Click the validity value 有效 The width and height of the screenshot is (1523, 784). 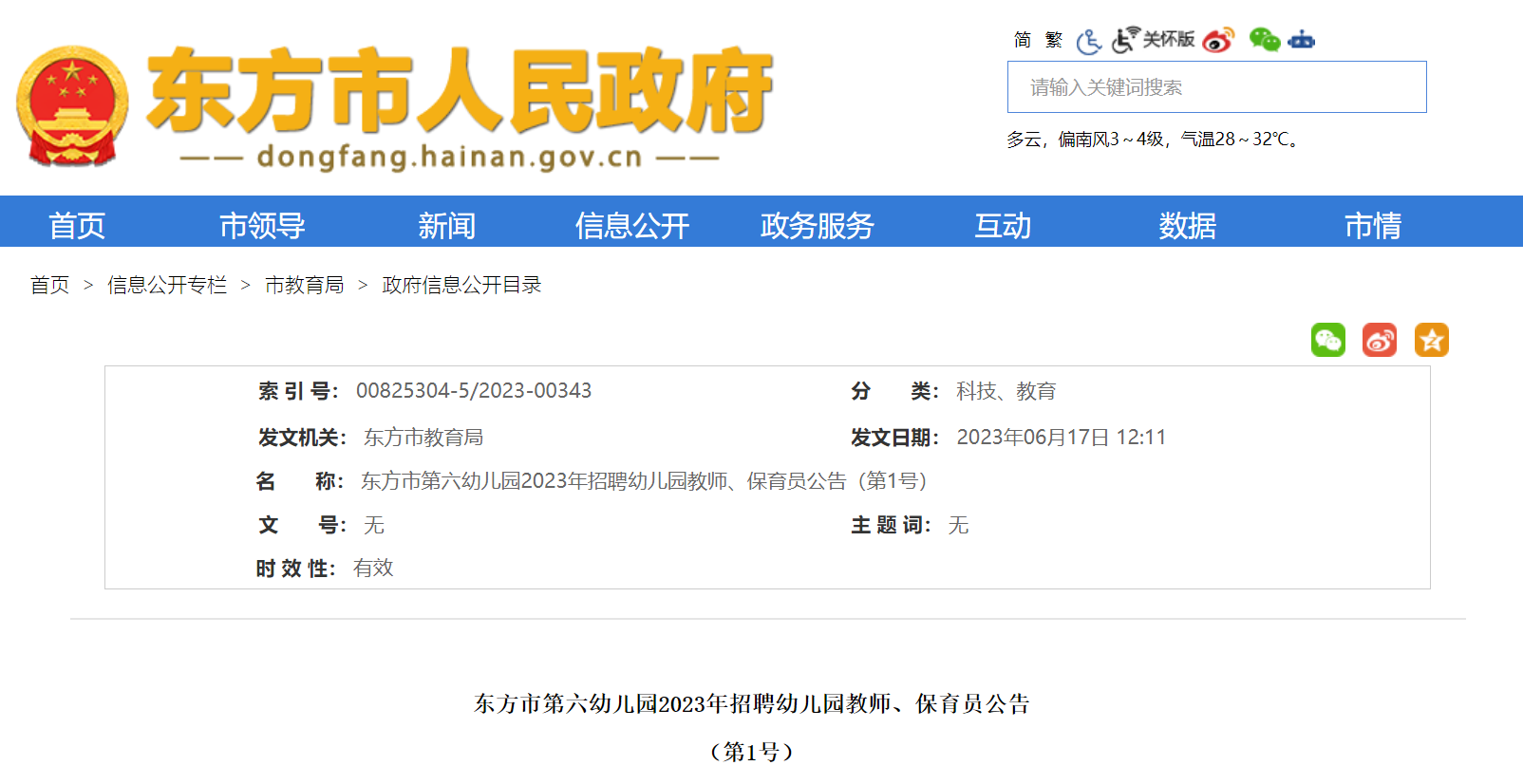[373, 569]
